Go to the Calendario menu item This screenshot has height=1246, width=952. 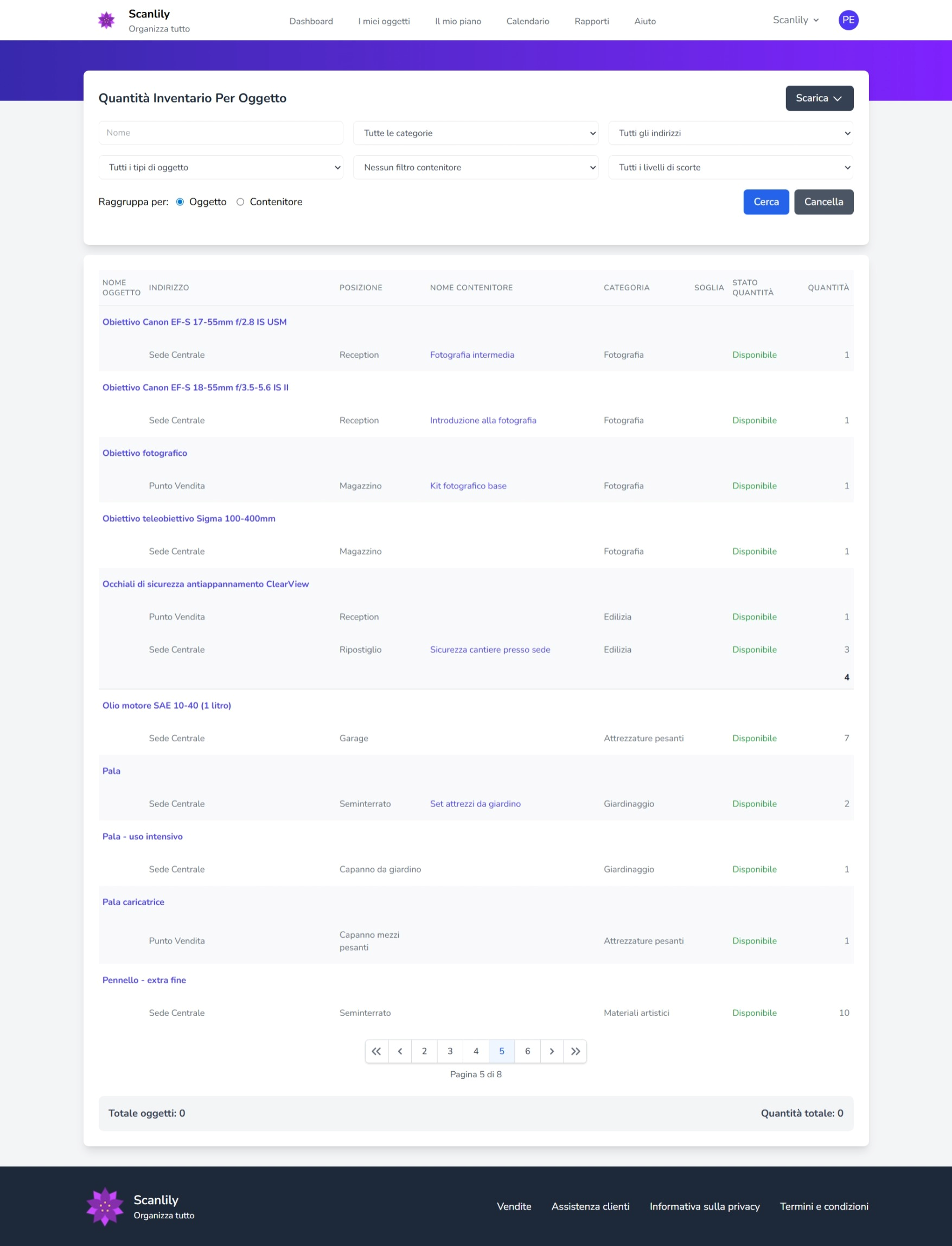click(527, 22)
